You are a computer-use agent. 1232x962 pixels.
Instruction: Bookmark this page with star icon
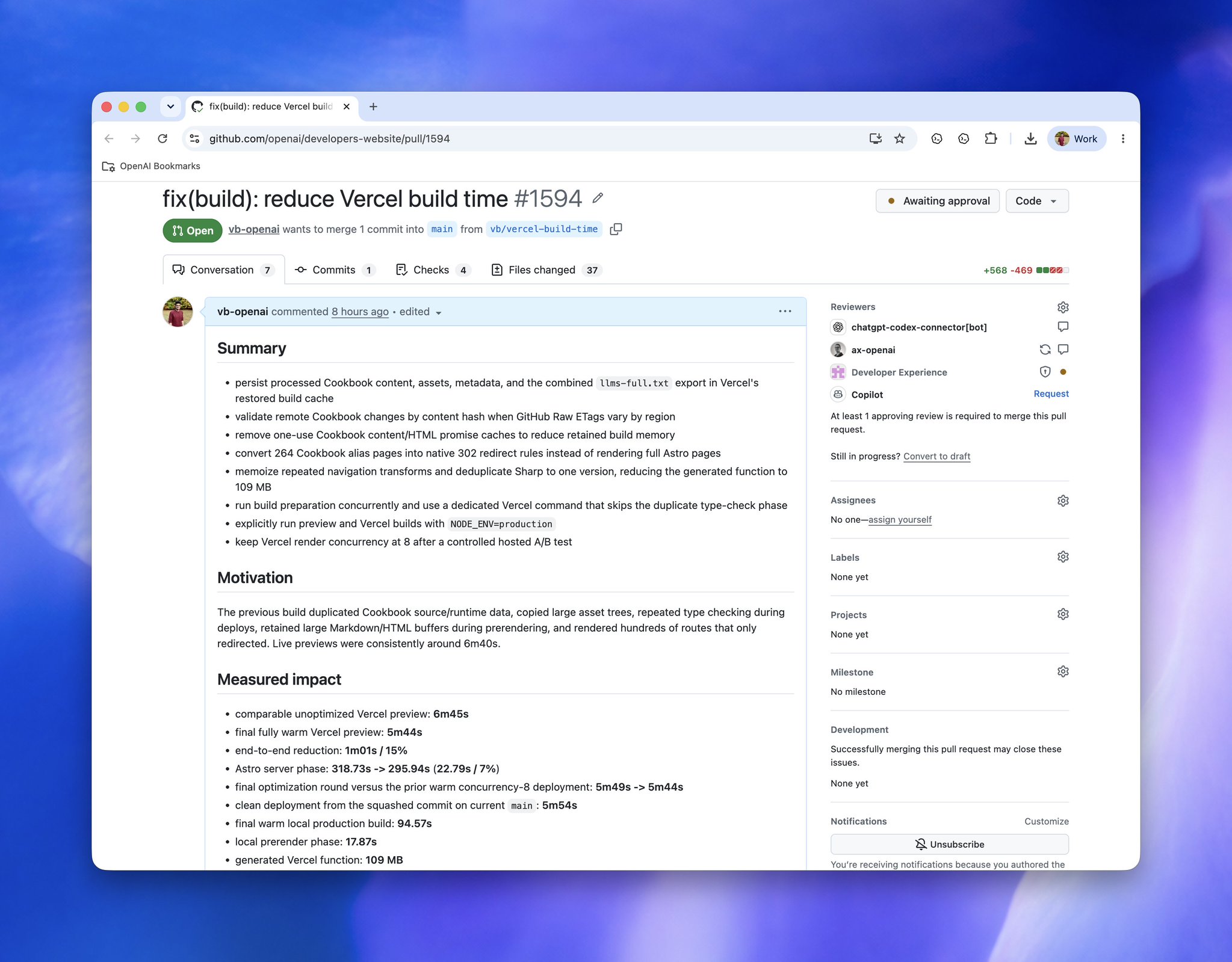tap(899, 138)
